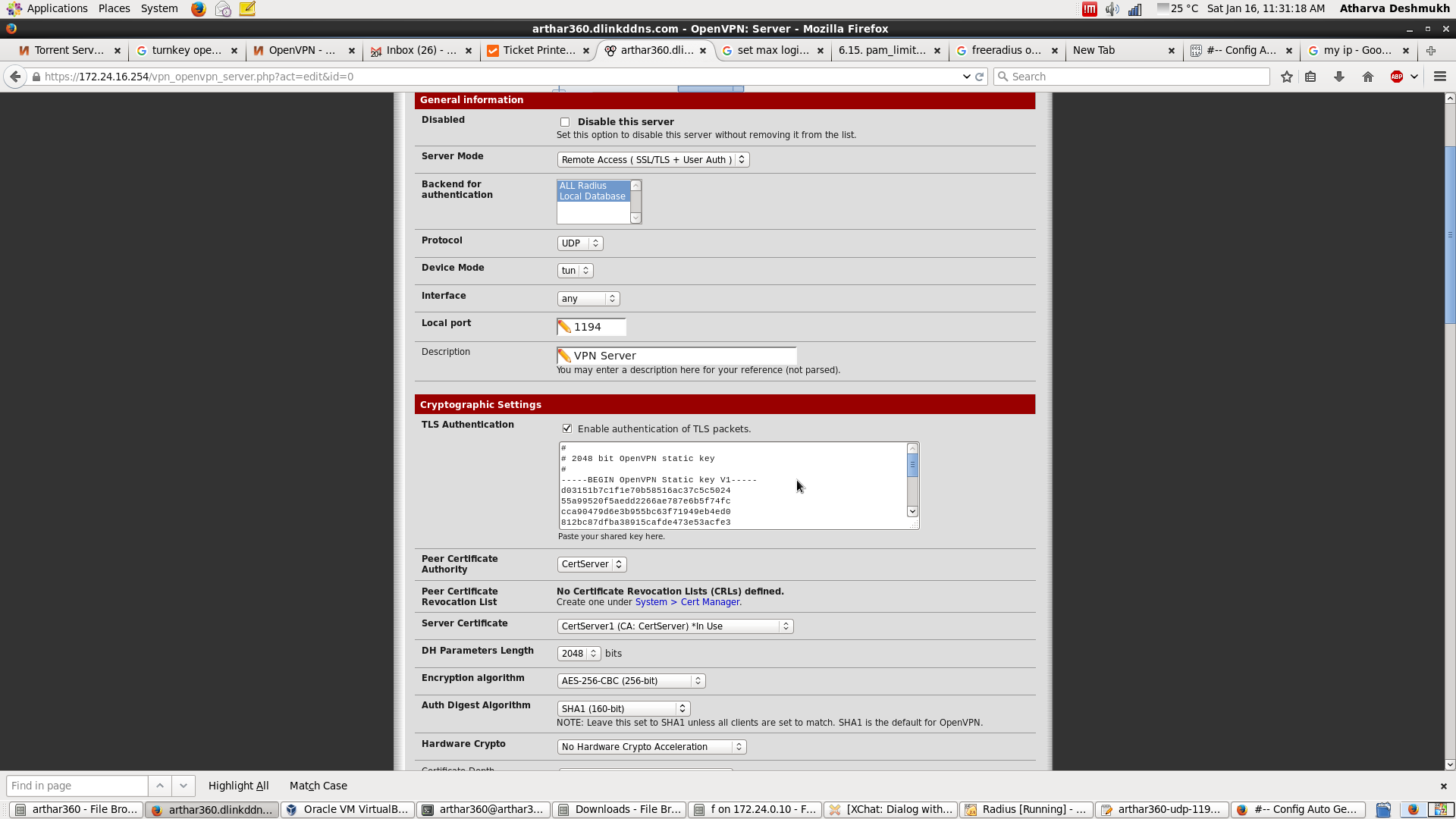
Task: Click the Firefox launcher icon in top panel
Action: click(x=198, y=9)
